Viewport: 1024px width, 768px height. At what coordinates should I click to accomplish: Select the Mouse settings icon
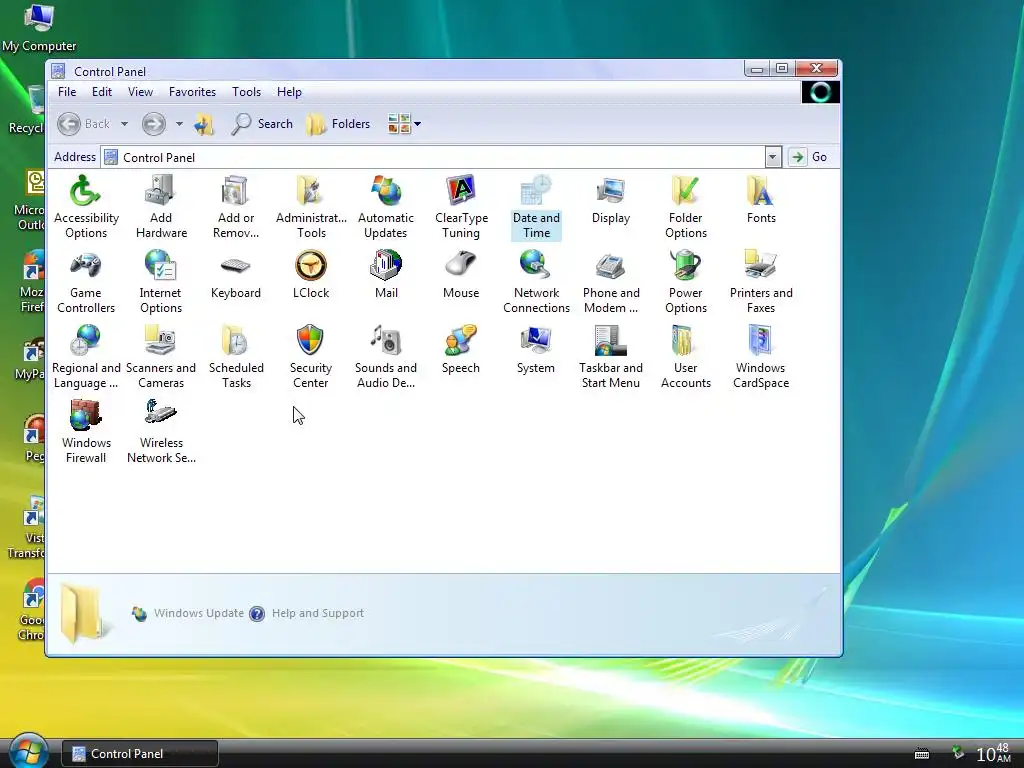461,274
